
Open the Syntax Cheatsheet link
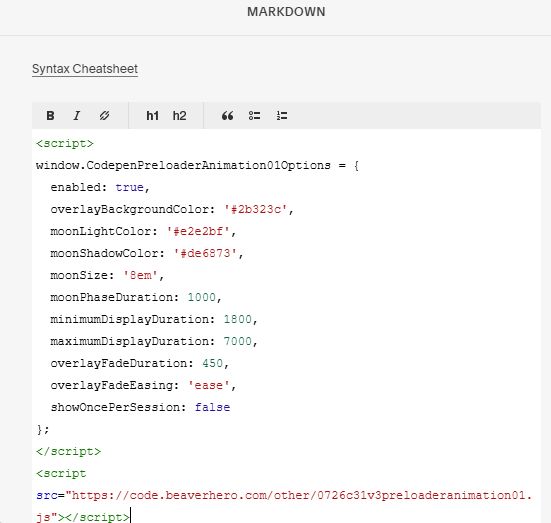point(85,69)
